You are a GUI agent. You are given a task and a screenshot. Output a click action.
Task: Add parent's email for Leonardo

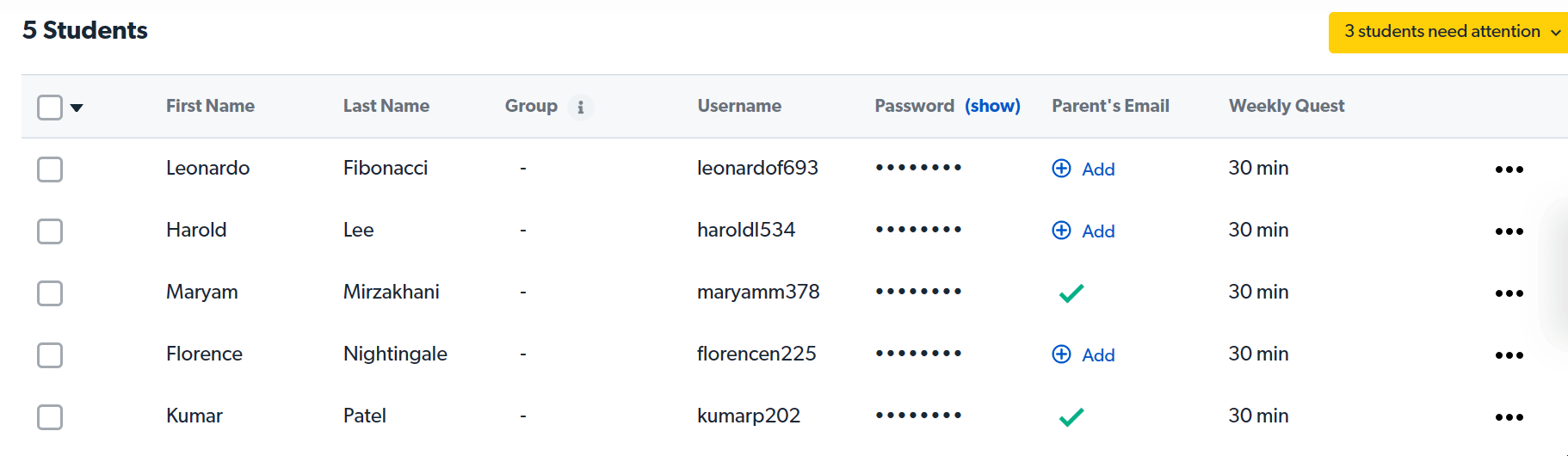(1083, 169)
